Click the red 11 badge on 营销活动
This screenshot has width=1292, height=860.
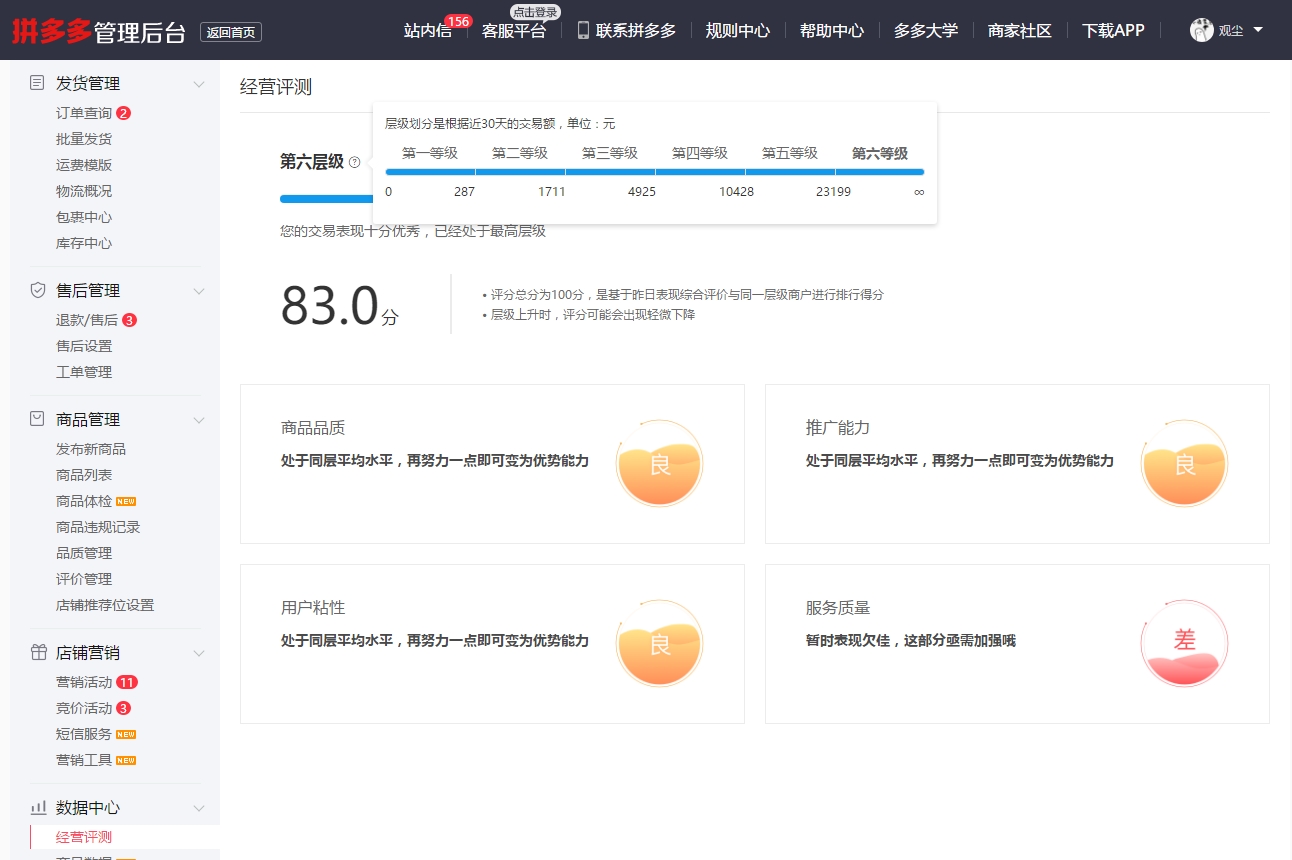click(127, 682)
